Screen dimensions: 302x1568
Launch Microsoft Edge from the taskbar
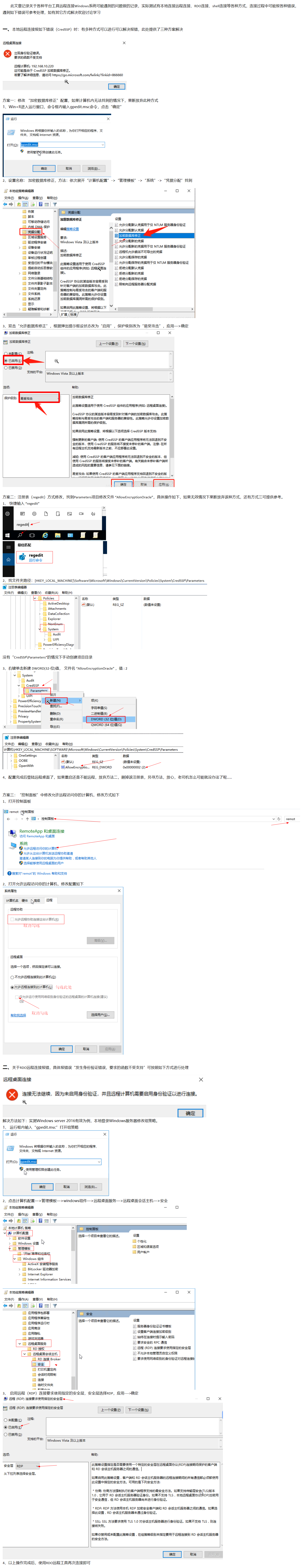(45, 535)
